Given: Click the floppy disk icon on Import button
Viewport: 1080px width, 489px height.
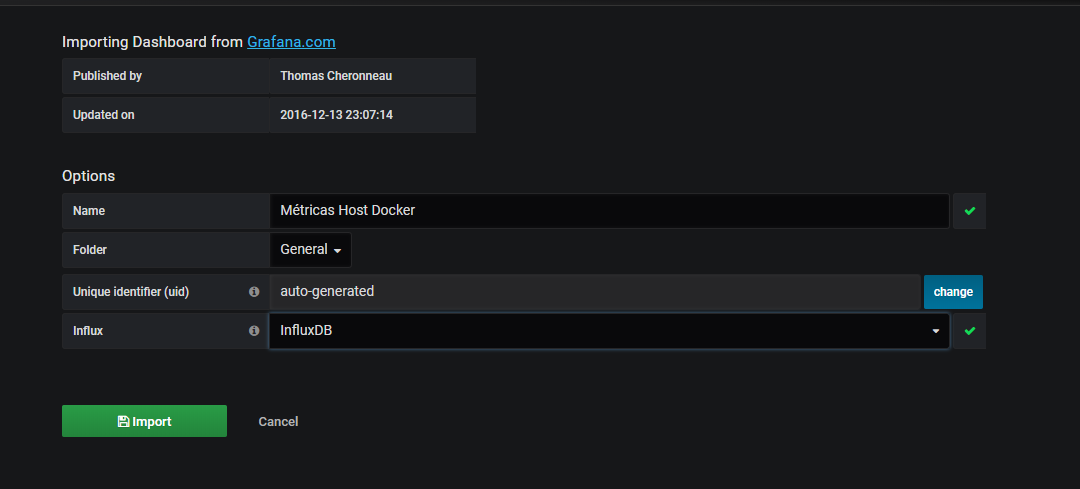Looking at the screenshot, I should tap(123, 422).
